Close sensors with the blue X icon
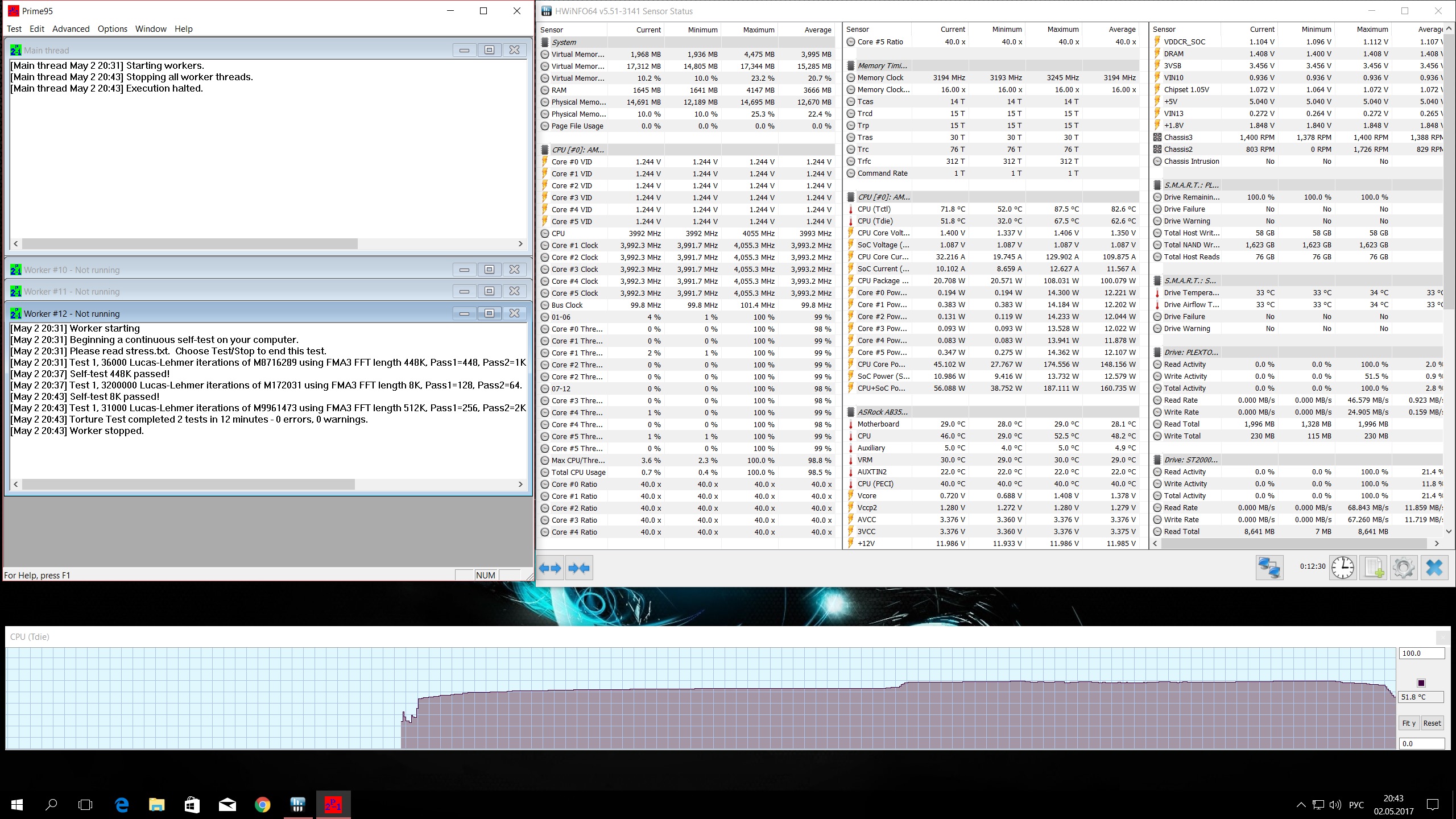This screenshot has height=819, width=1456. (1434, 568)
